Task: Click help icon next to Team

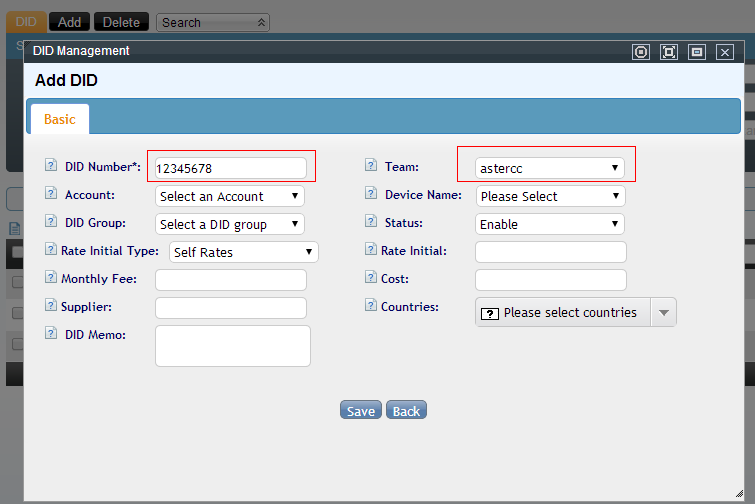Action: [371, 166]
